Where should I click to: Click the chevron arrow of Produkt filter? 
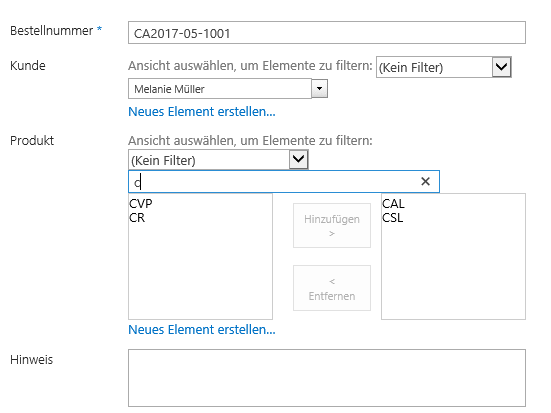[x=298, y=160]
